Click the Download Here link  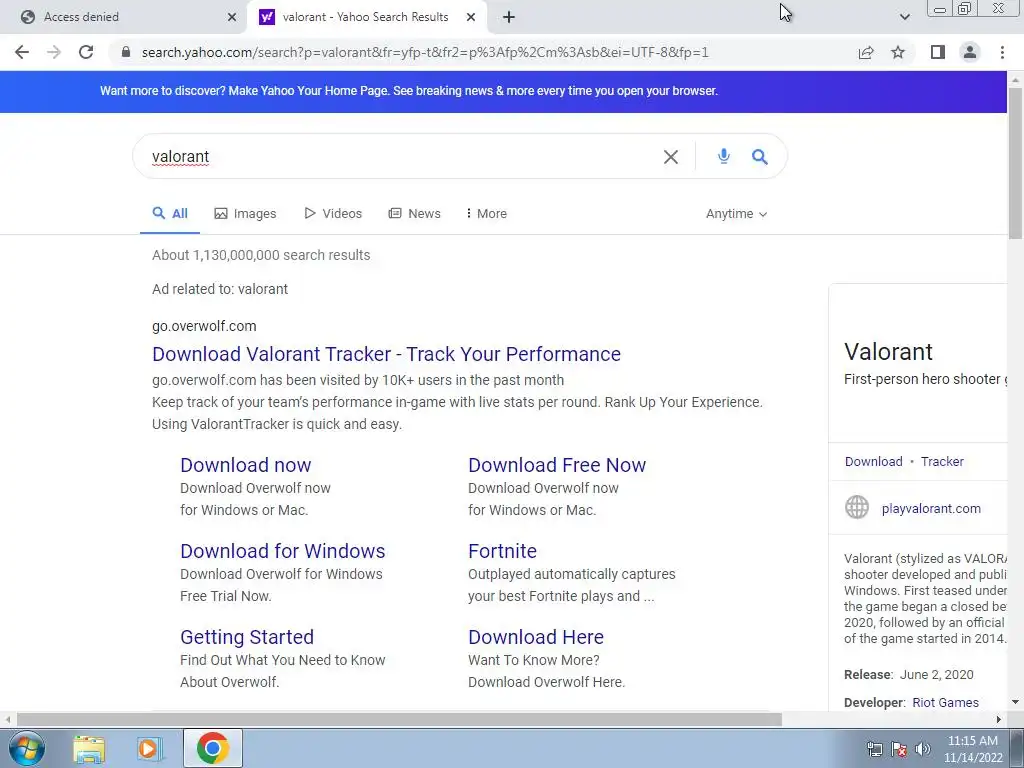[x=536, y=637]
